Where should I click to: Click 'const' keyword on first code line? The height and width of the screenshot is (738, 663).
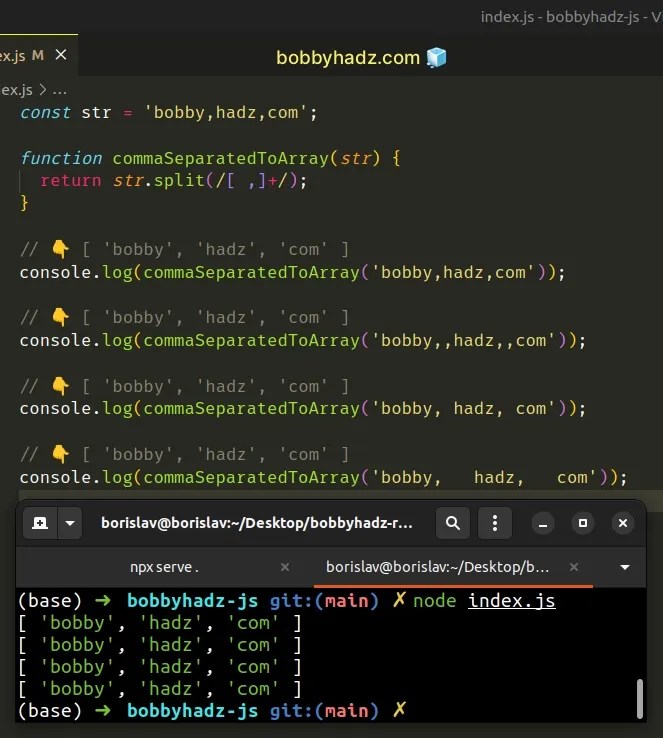45,112
